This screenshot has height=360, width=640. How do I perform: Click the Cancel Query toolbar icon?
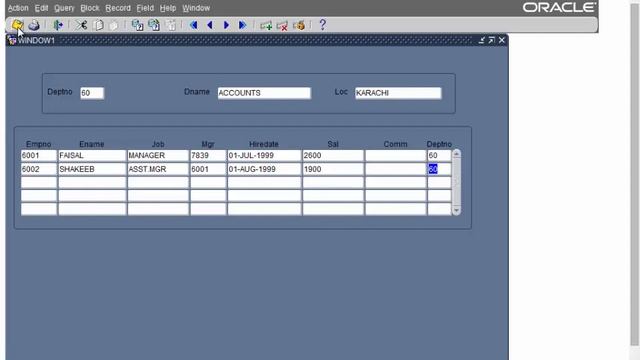click(x=171, y=25)
